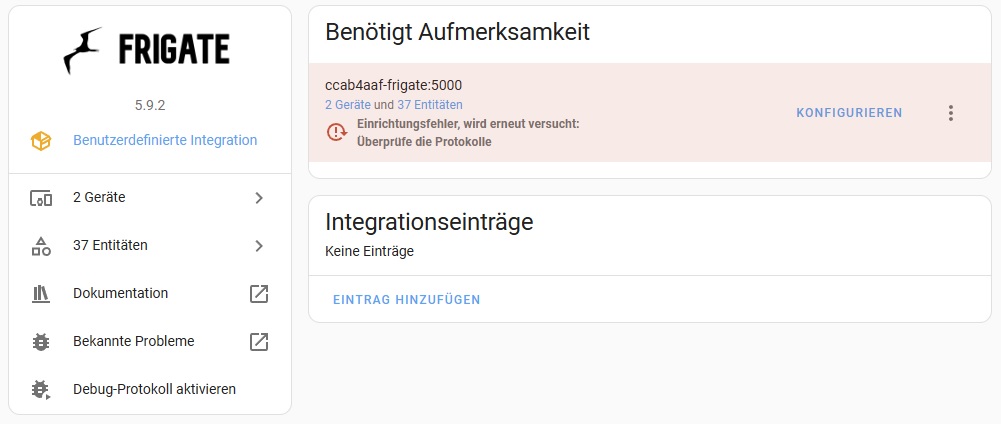Click the Bekannte Probleme bug icon
This screenshot has height=424, width=1001.
41,342
